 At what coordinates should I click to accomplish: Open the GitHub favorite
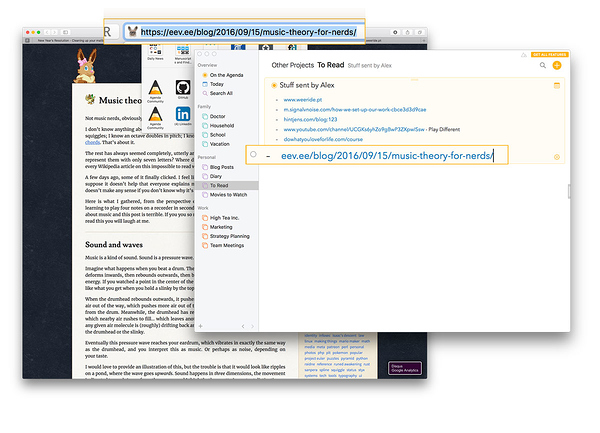click(x=183, y=90)
